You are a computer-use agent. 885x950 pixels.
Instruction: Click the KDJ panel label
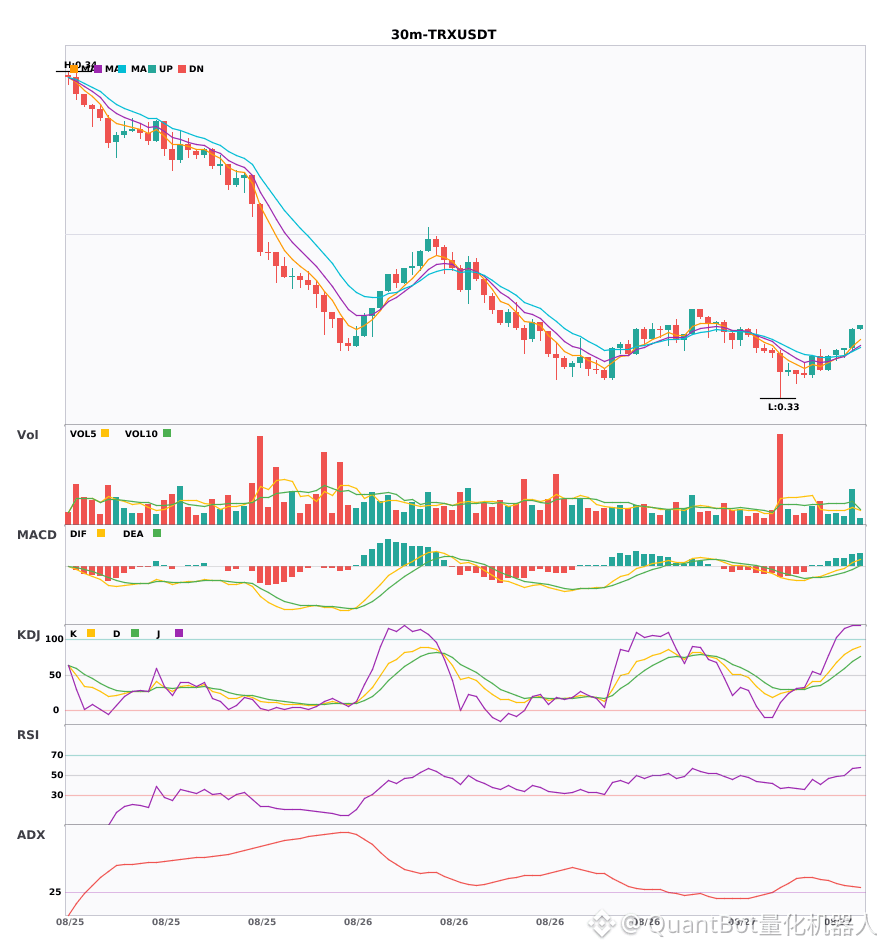point(28,635)
